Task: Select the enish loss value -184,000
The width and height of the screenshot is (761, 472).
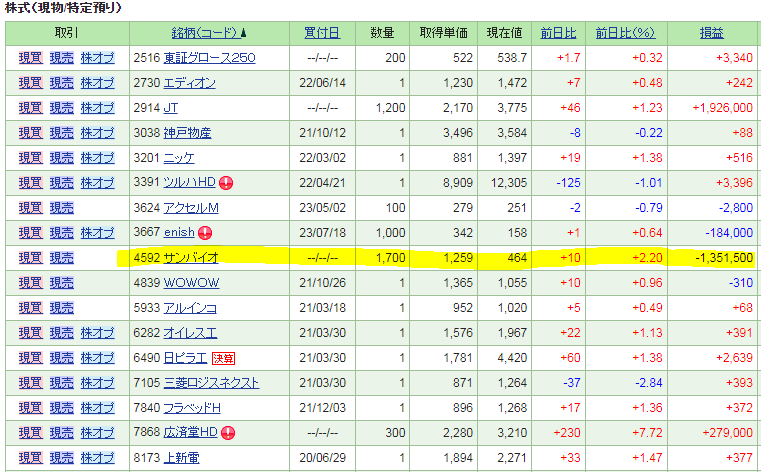Action: (729, 233)
